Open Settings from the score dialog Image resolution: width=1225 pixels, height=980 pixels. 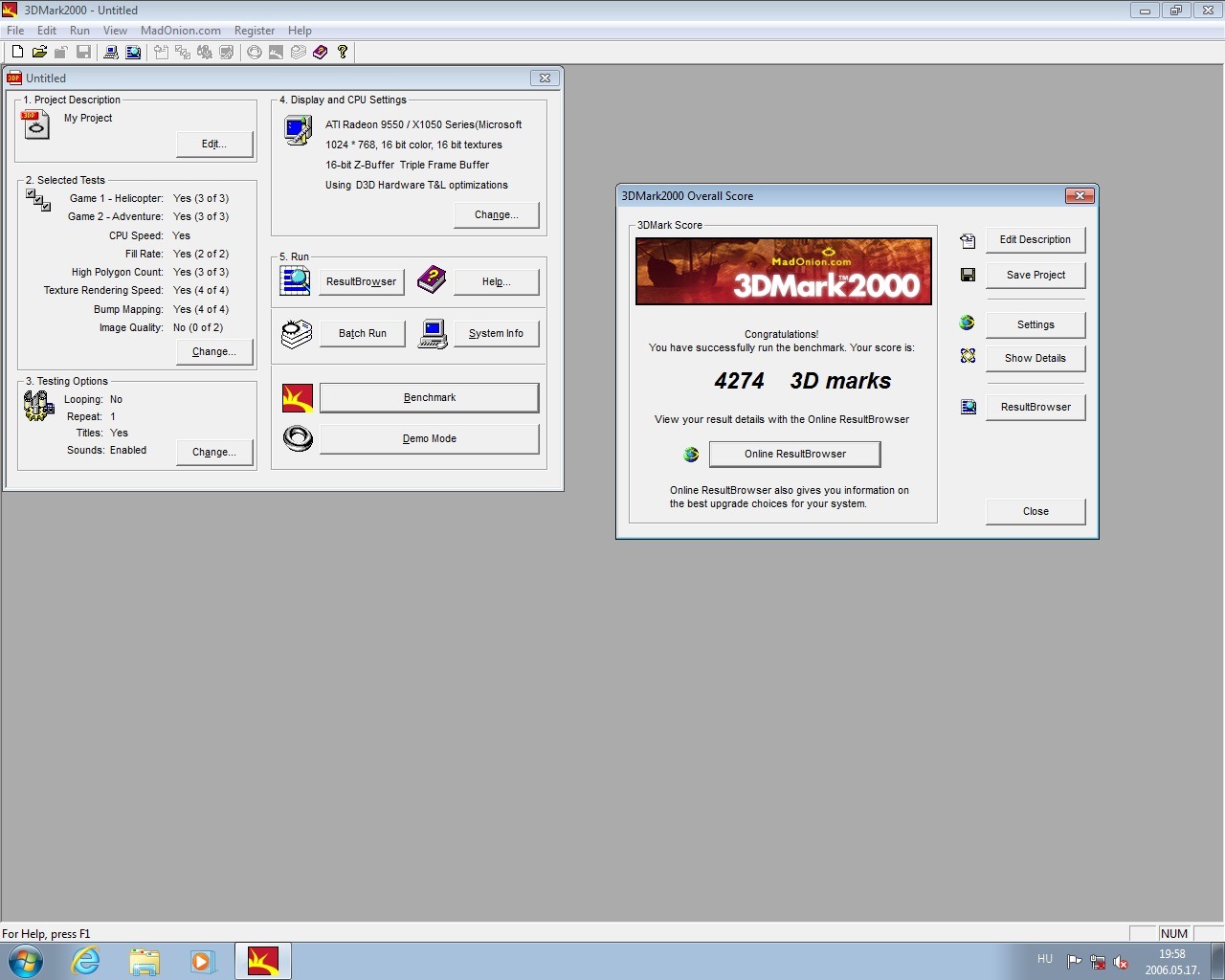[x=1036, y=325]
